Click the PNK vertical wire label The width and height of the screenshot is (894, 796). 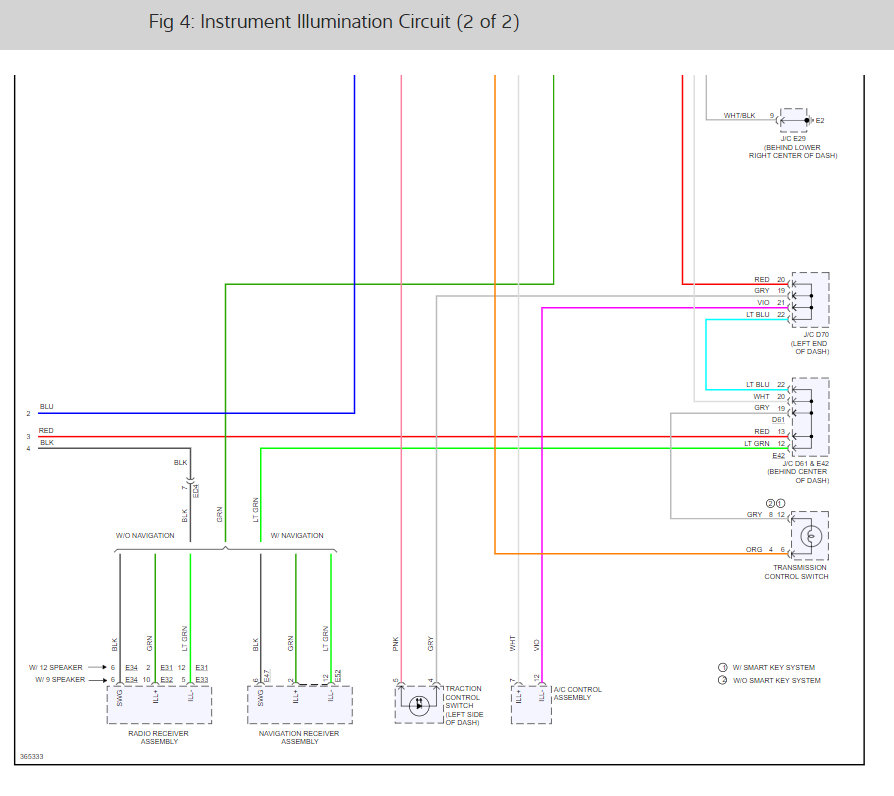[x=396, y=644]
